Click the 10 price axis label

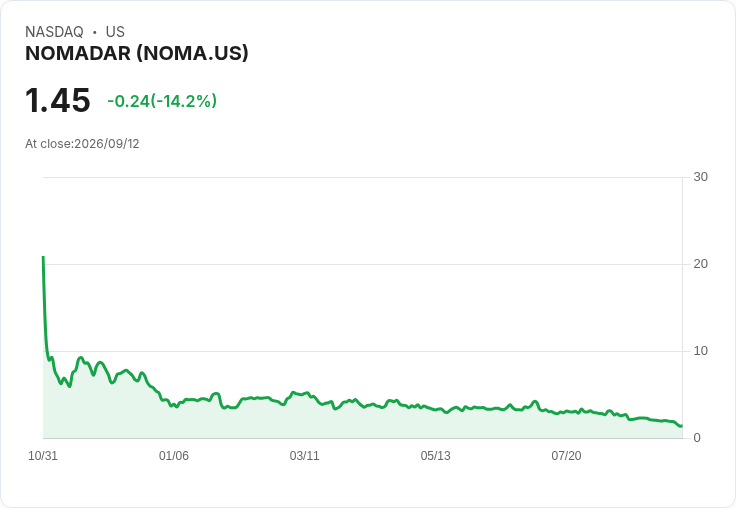click(700, 351)
